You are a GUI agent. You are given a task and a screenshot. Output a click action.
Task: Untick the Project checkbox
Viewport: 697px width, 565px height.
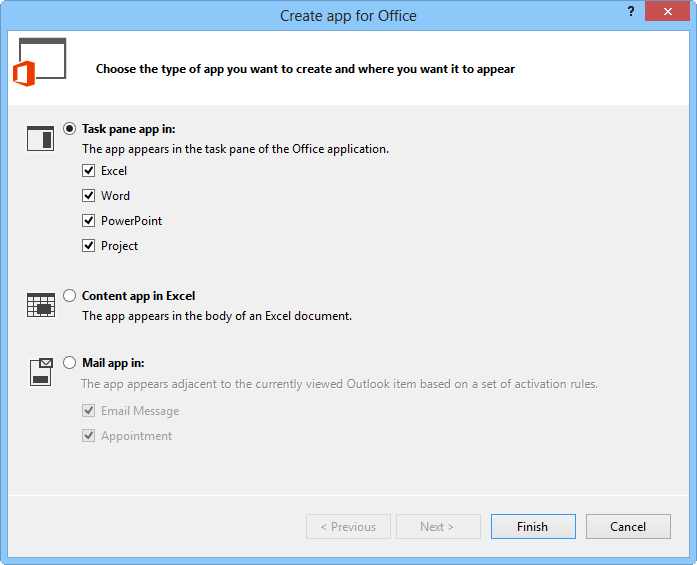point(89,246)
